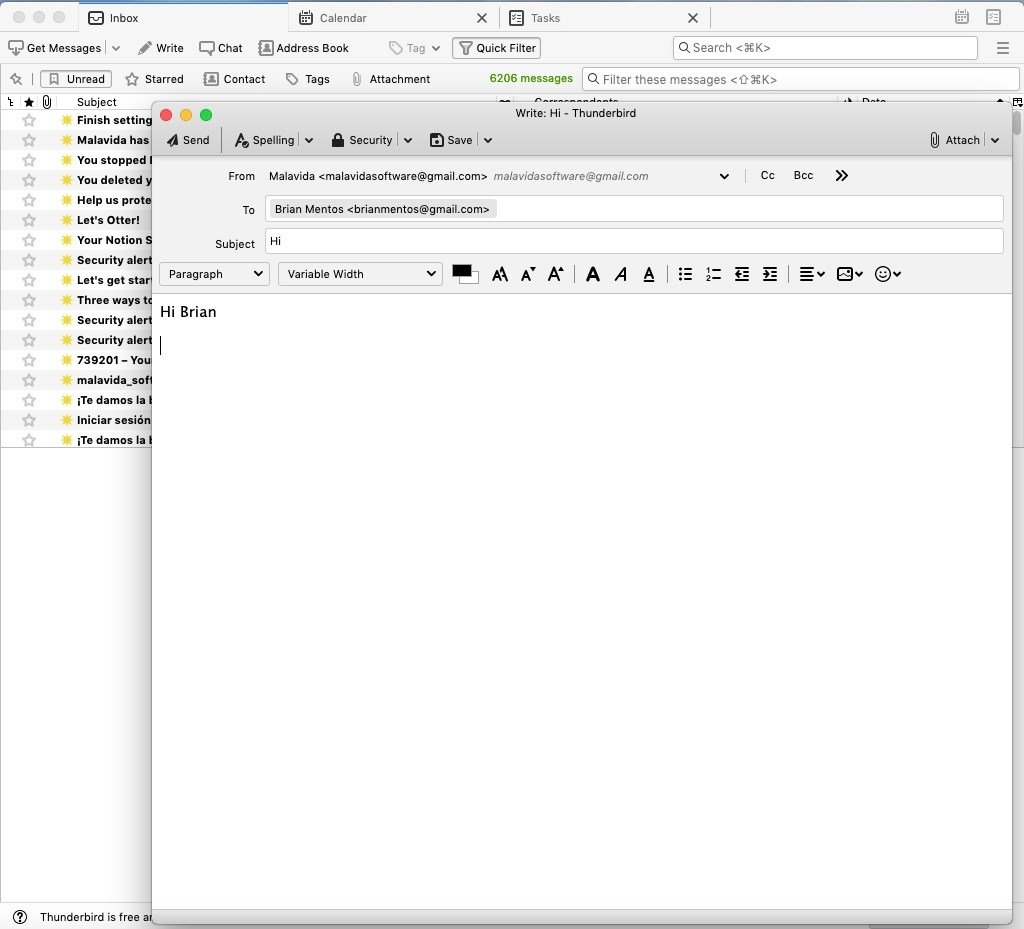Open the Spelling checker
Screen dimensions: 1024x929
coord(264,140)
